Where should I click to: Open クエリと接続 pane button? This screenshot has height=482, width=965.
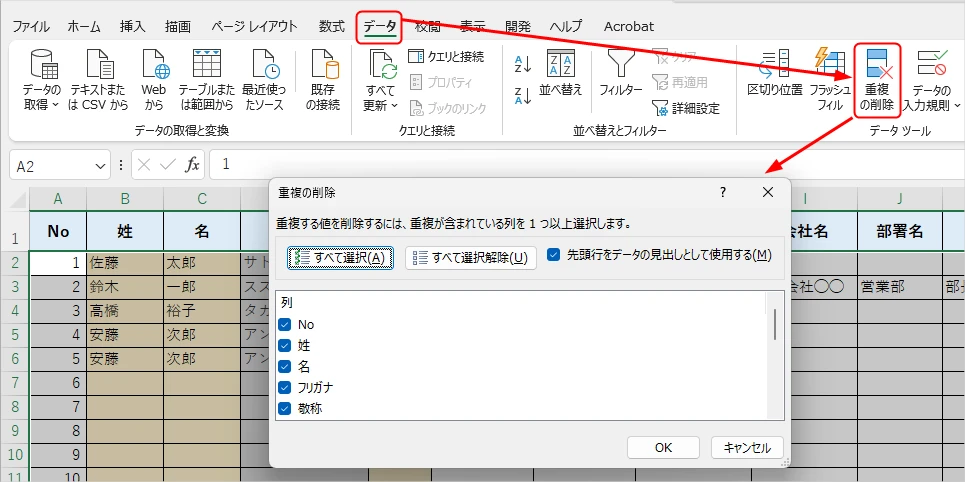tap(446, 57)
